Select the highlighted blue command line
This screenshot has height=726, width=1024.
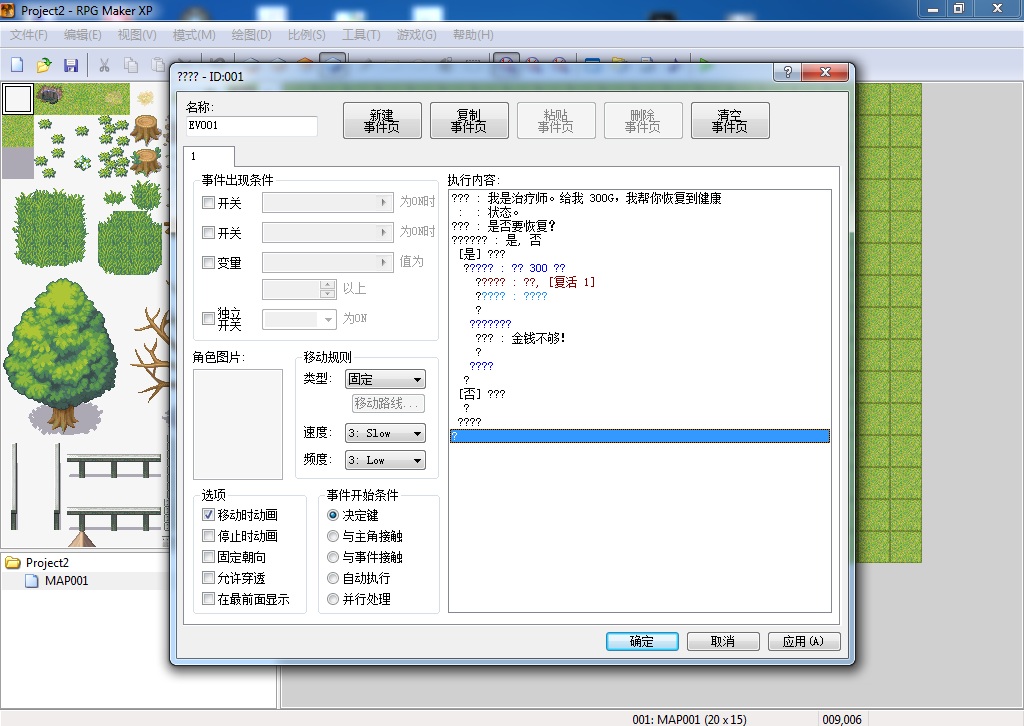(640, 436)
